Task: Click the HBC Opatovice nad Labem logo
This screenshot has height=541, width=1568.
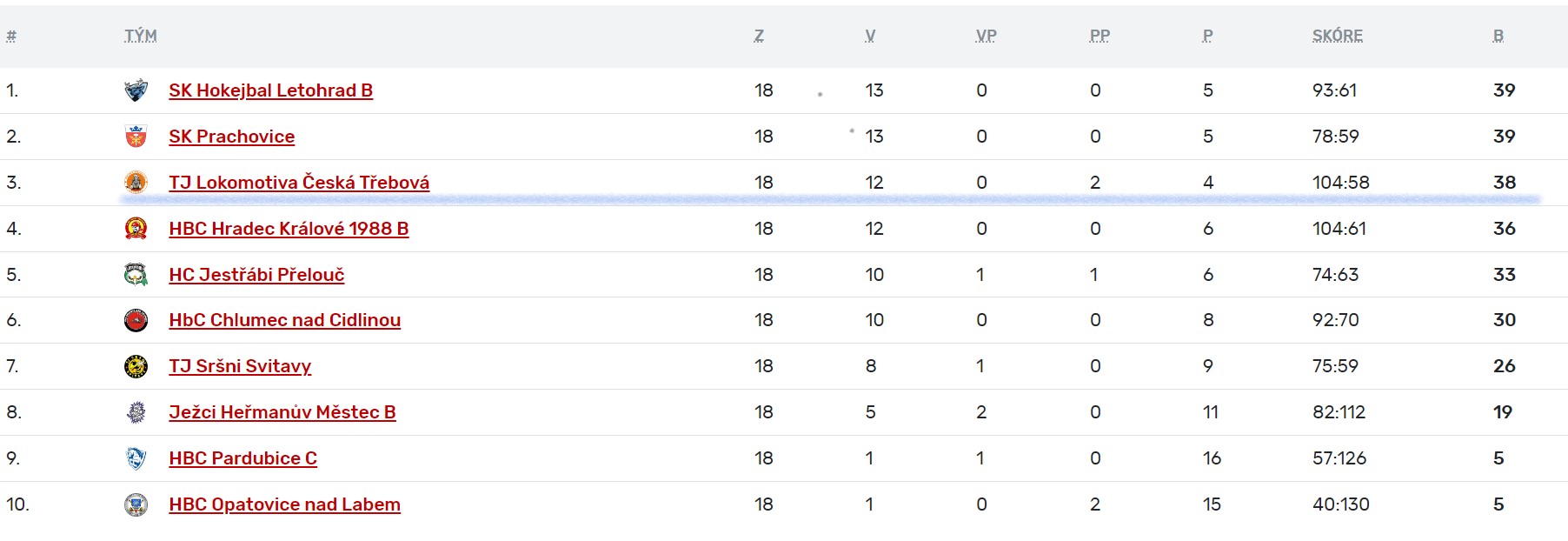Action: [136, 504]
